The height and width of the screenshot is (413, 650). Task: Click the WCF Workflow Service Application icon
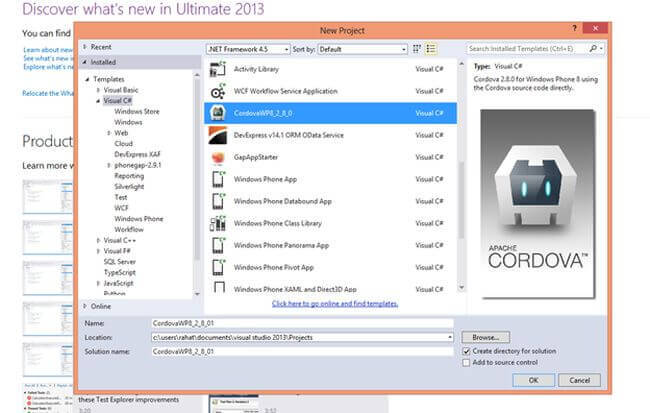pyautogui.click(x=218, y=91)
